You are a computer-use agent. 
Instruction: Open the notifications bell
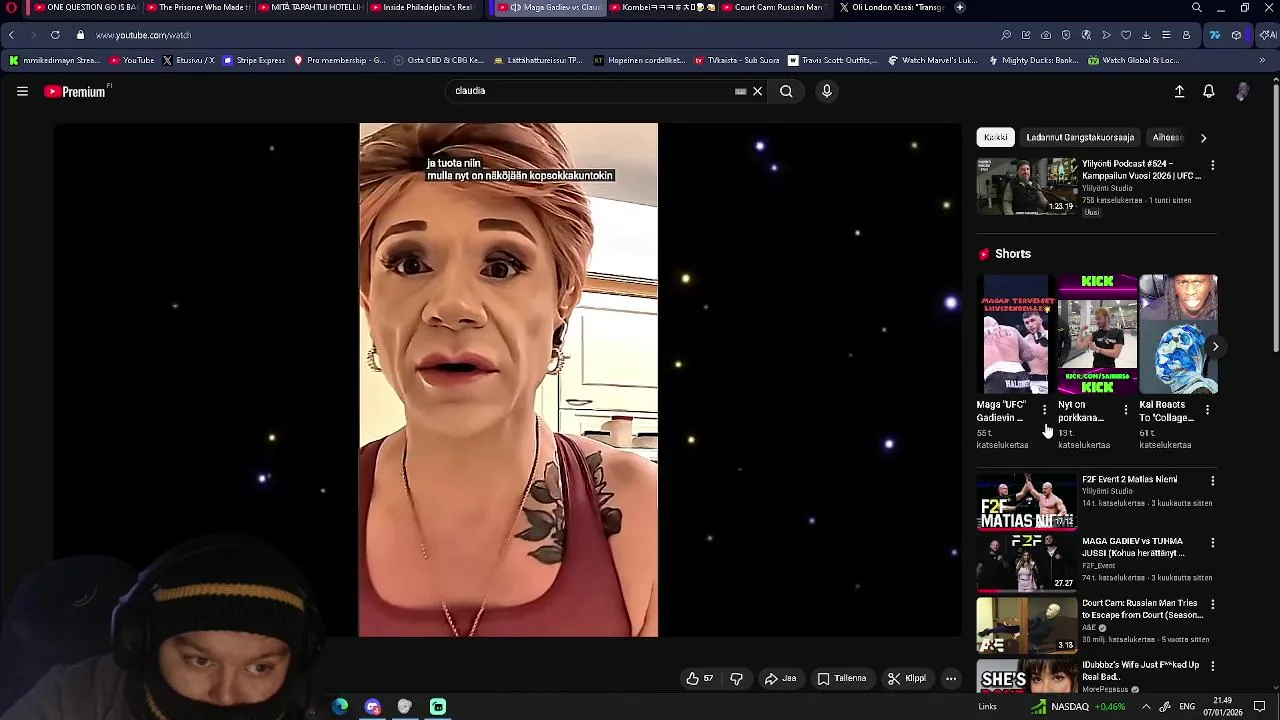tap(1209, 91)
